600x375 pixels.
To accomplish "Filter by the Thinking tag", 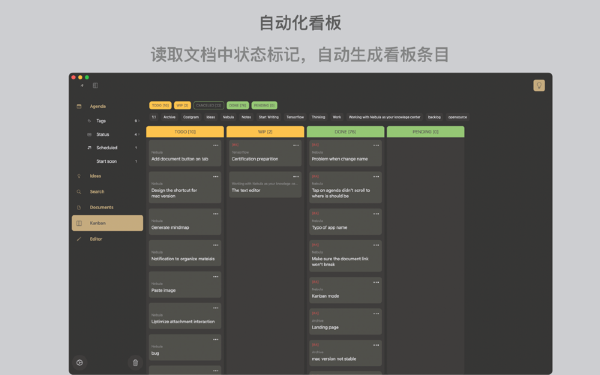I will (x=318, y=117).
